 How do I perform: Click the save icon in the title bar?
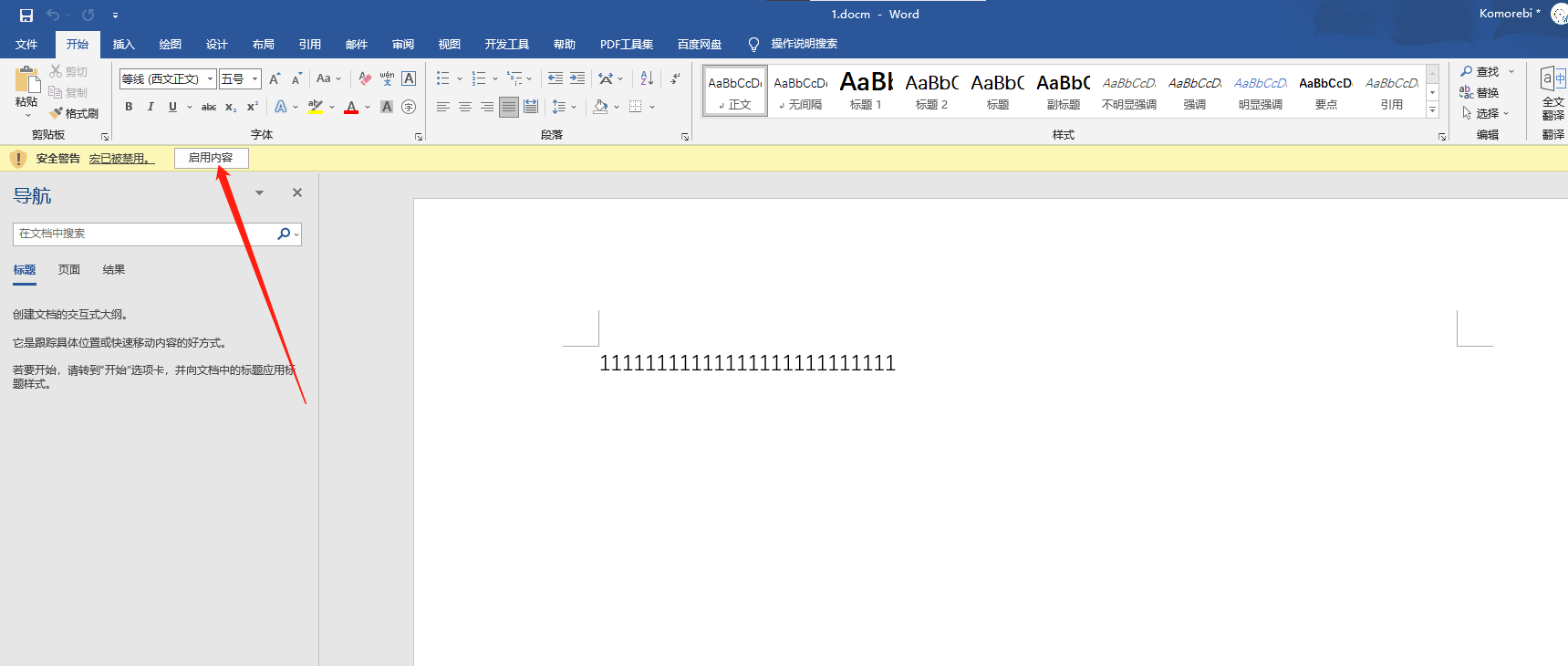[x=26, y=15]
